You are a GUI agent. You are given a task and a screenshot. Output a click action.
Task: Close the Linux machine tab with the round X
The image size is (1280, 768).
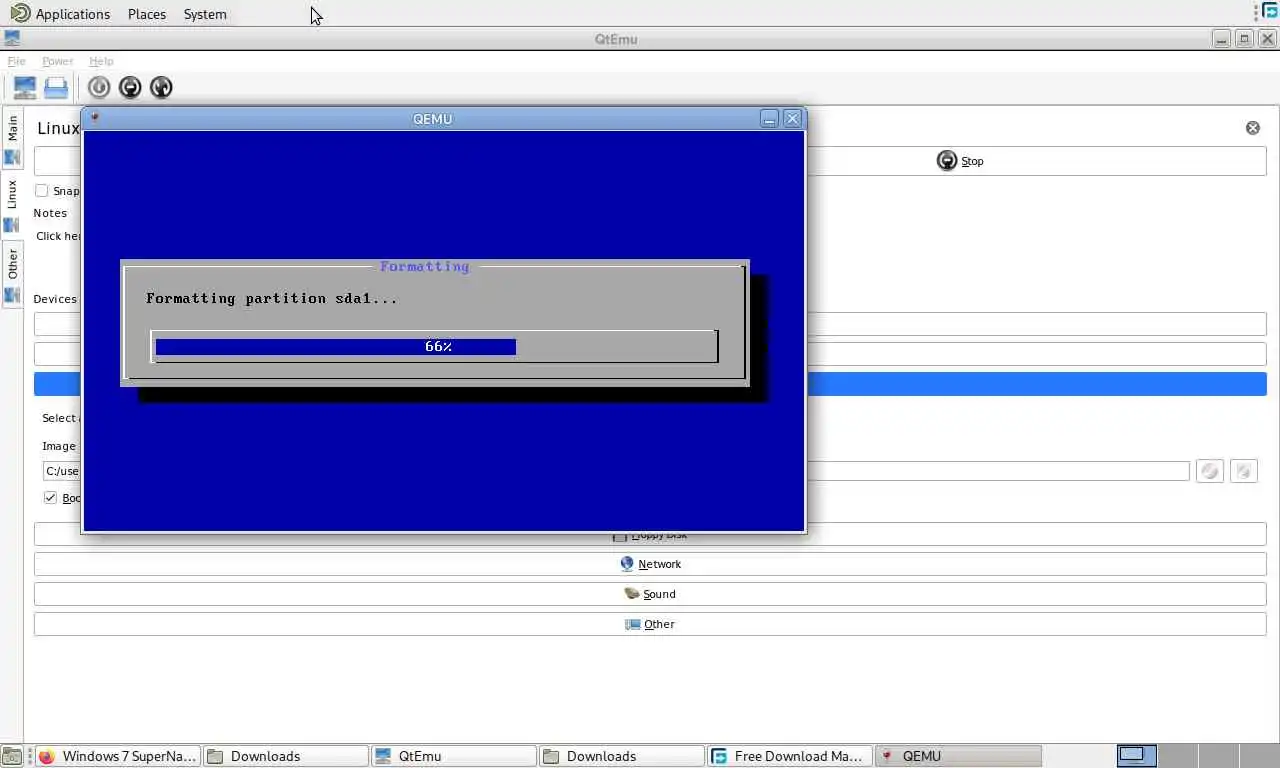click(1253, 128)
